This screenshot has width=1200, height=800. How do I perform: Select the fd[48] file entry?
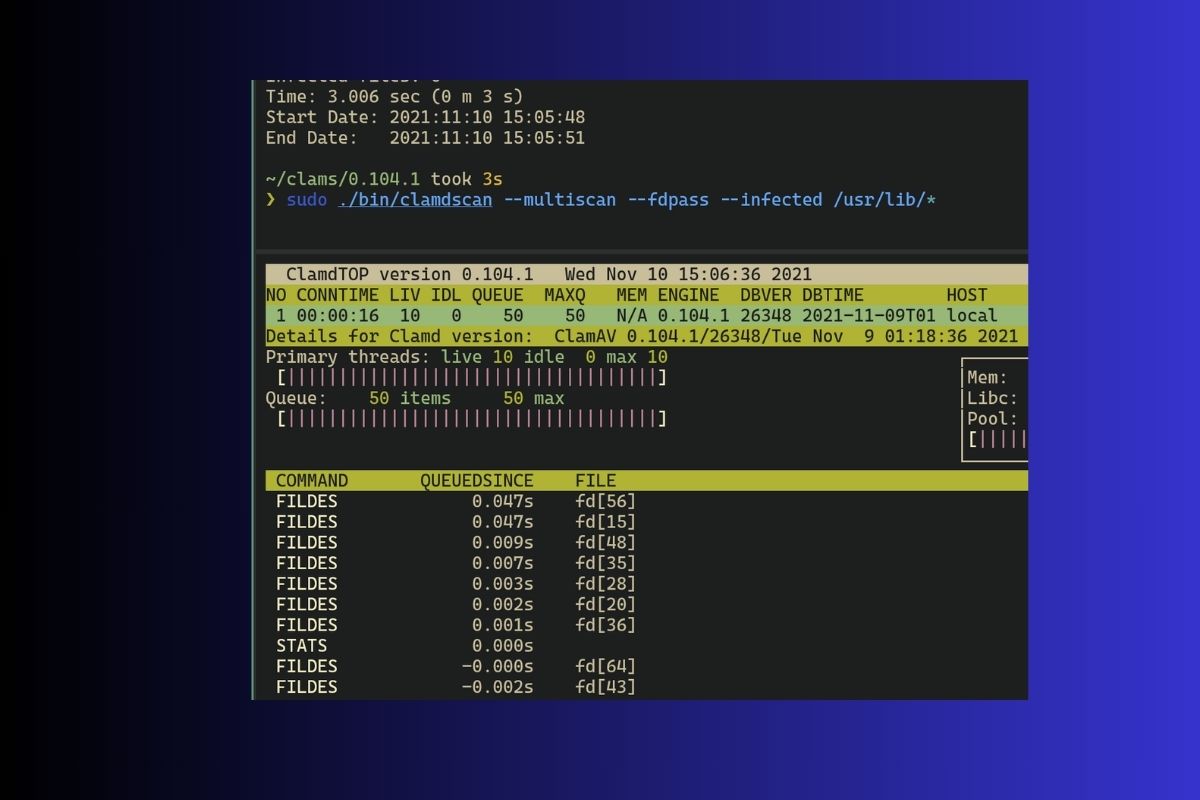click(x=605, y=543)
